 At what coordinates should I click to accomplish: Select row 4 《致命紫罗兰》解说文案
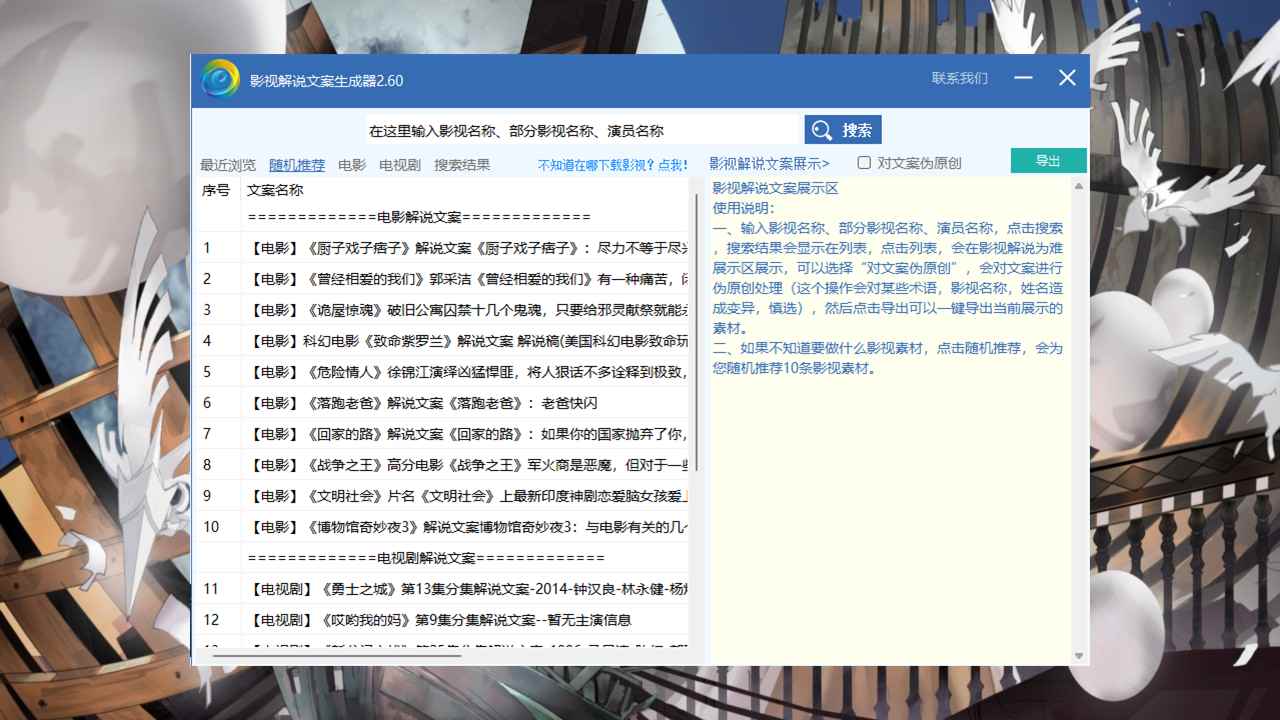click(441, 341)
